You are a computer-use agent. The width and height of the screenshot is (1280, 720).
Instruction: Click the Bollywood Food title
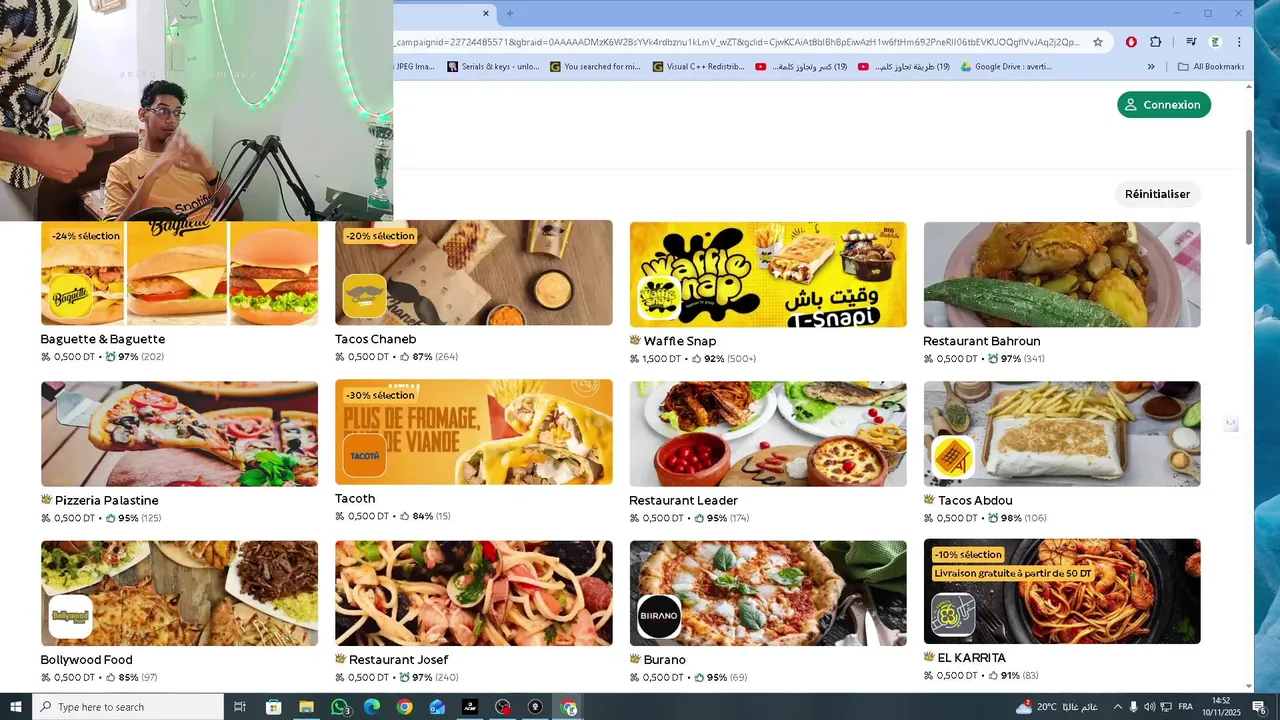[x=87, y=660]
